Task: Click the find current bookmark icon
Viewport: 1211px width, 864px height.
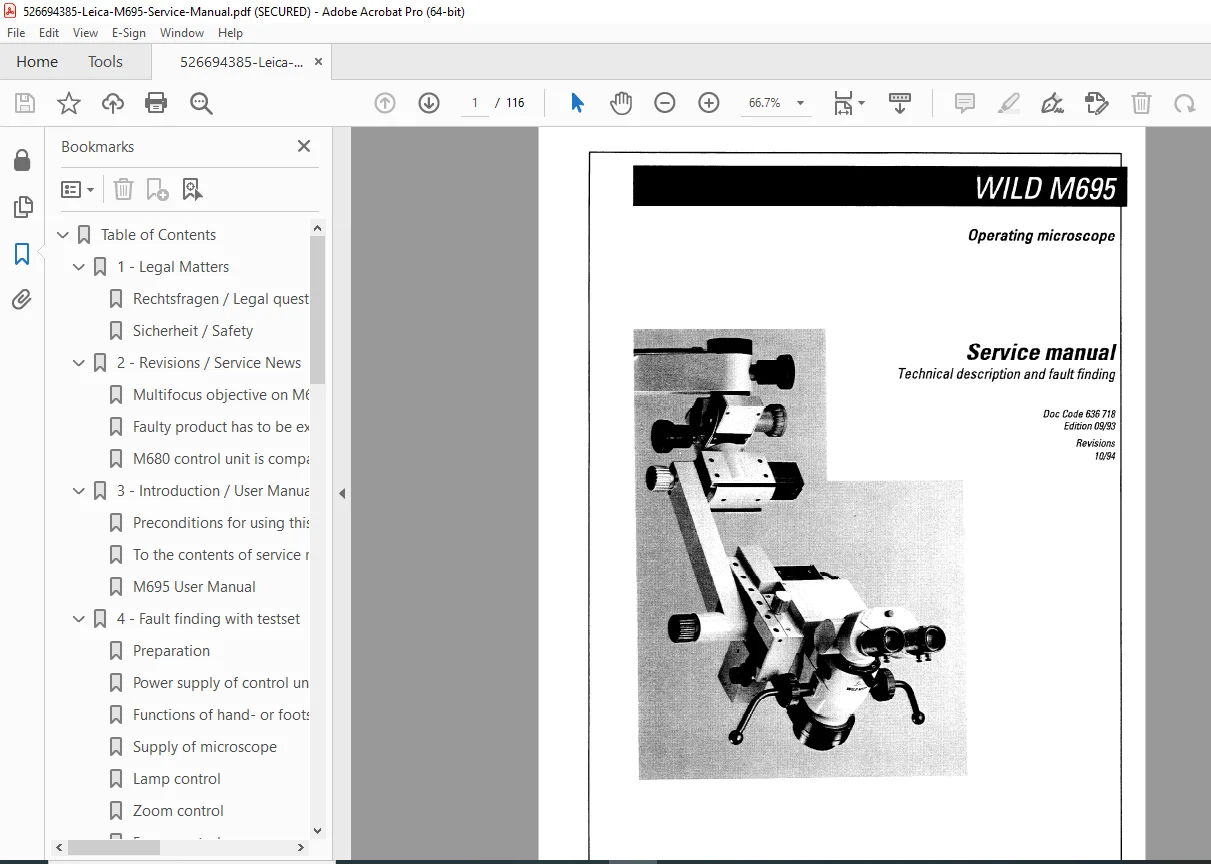Action: click(x=192, y=189)
